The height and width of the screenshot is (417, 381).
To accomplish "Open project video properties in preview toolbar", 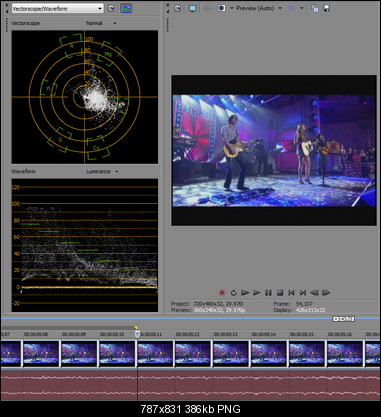I will coord(178,8).
